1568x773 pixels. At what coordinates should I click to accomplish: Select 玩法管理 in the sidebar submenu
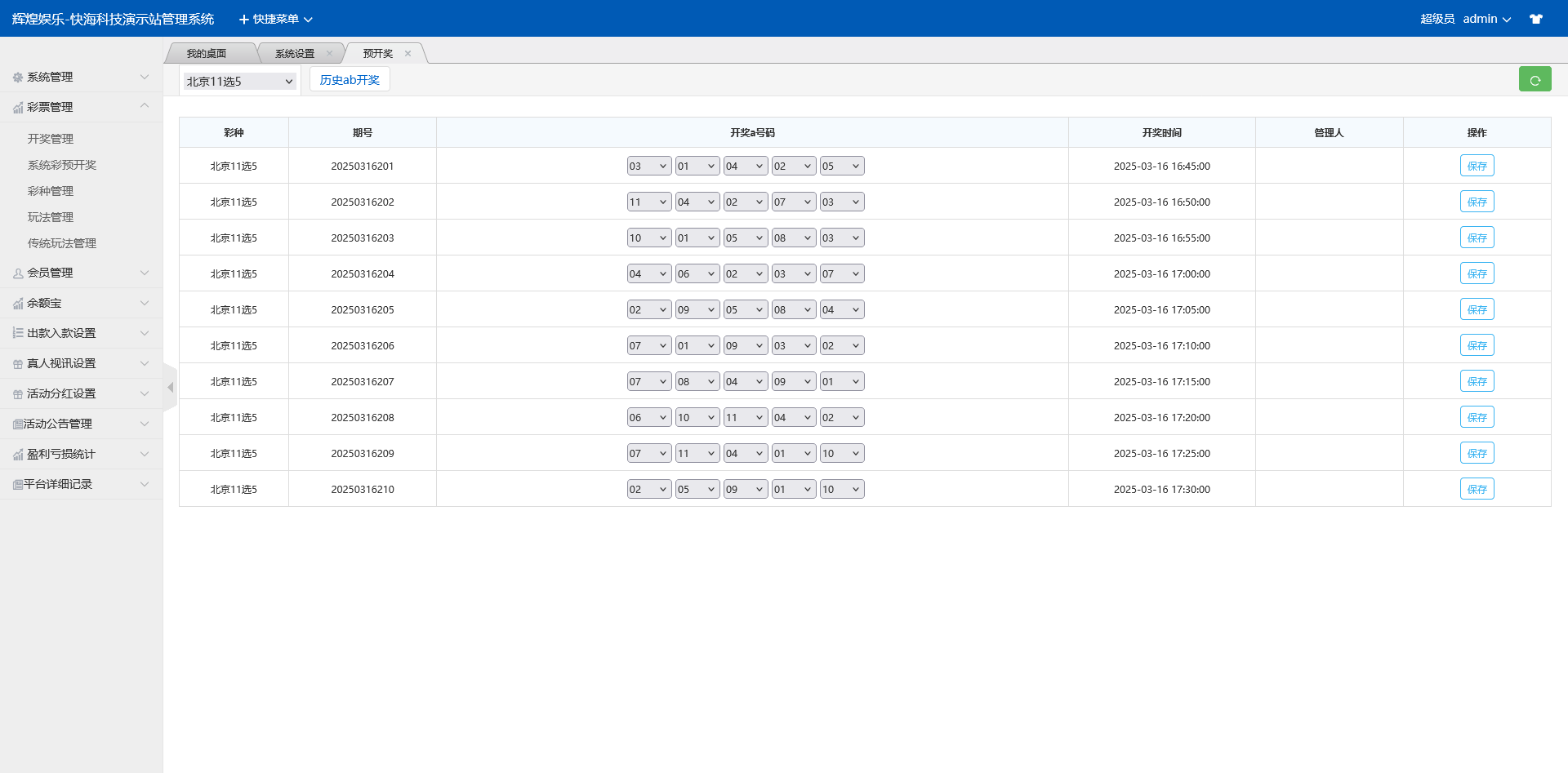[51, 217]
